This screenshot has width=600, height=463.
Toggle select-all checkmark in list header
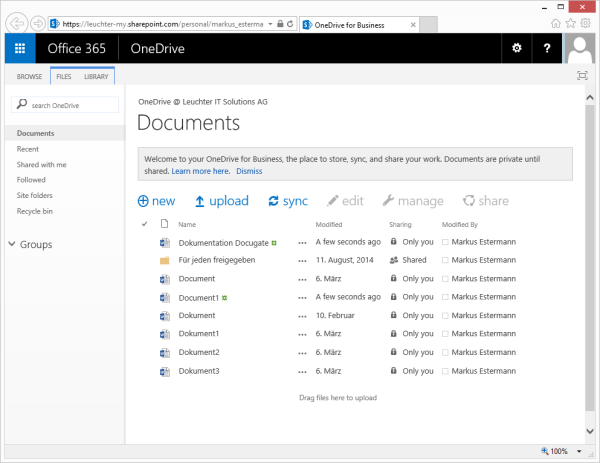144,224
